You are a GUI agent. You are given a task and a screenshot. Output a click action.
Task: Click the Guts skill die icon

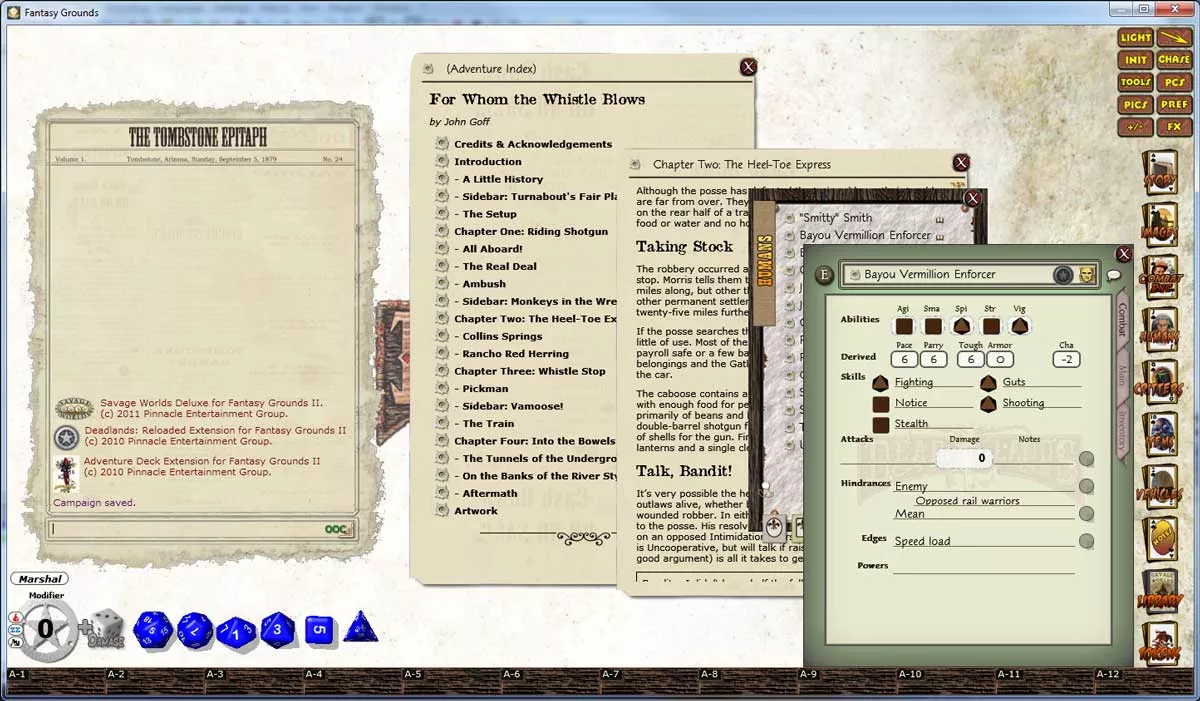(988, 382)
